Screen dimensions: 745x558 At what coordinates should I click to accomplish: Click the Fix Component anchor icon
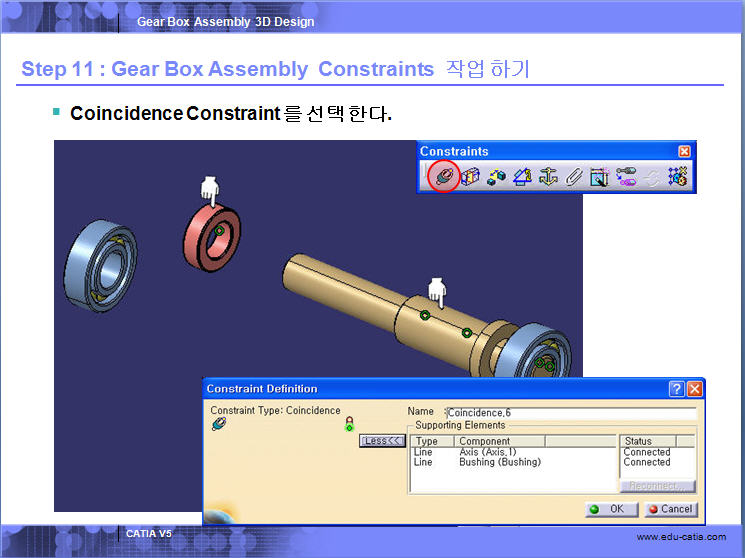[548, 177]
